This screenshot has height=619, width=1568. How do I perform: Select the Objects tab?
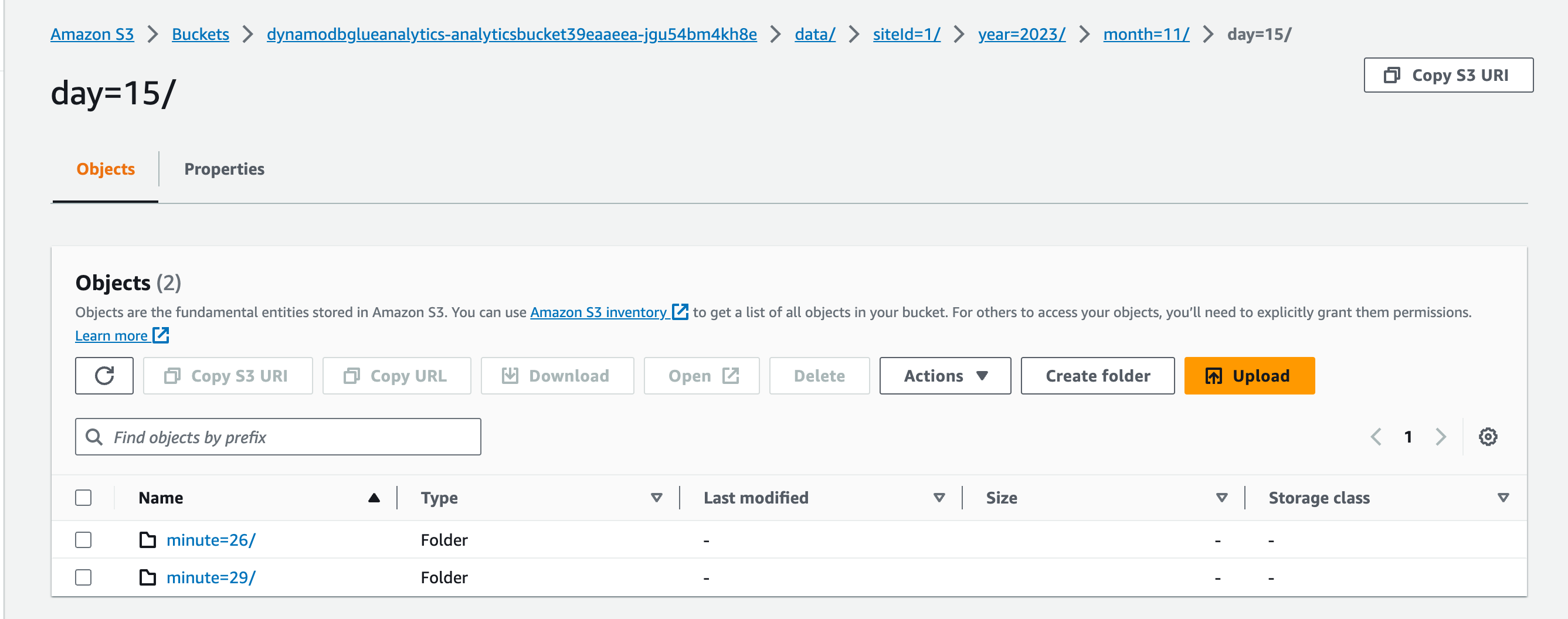click(106, 169)
